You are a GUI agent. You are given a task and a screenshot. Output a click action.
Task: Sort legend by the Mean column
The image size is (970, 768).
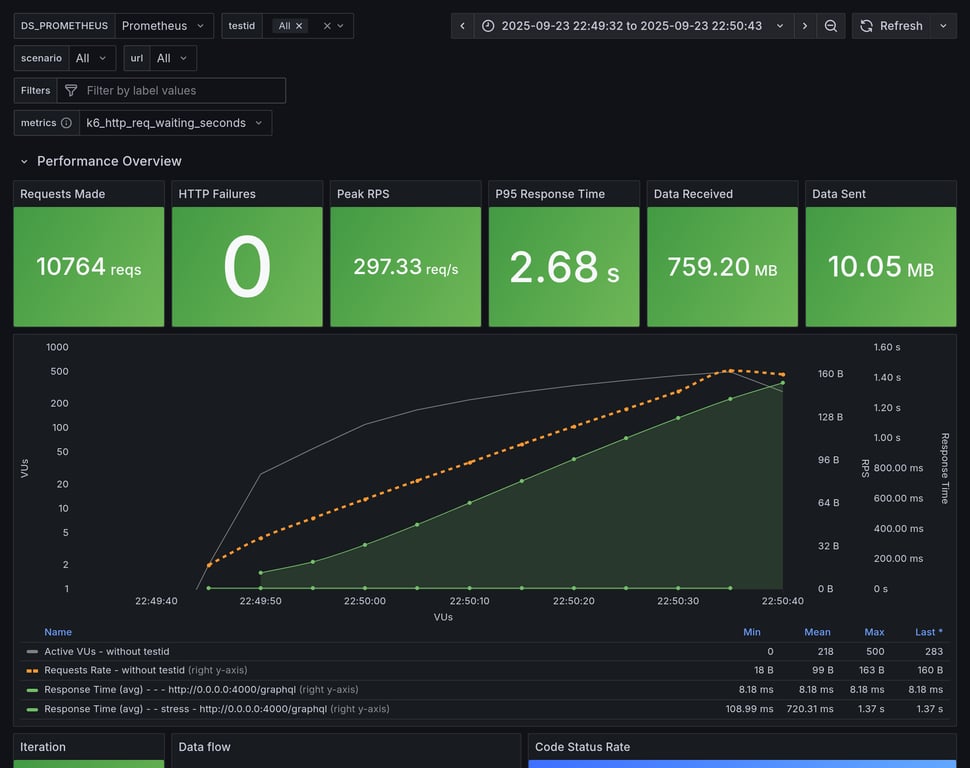click(817, 632)
